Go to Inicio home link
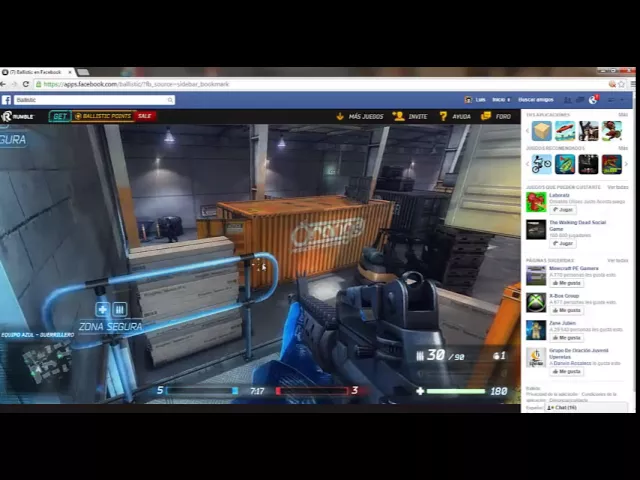Viewport: 640px width, 480px height. point(501,100)
